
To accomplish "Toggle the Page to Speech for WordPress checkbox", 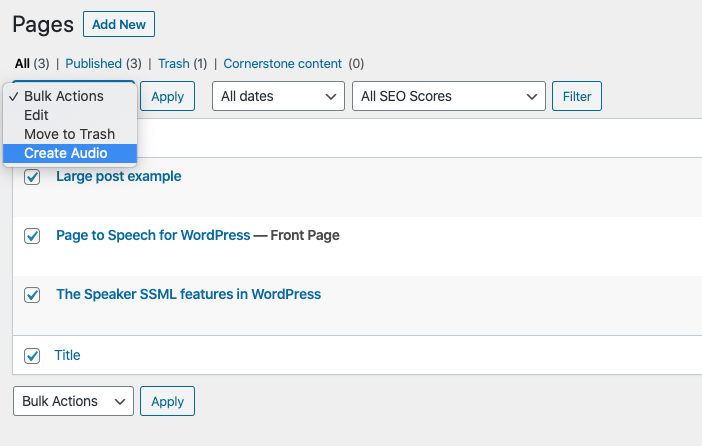I will click(x=32, y=236).
